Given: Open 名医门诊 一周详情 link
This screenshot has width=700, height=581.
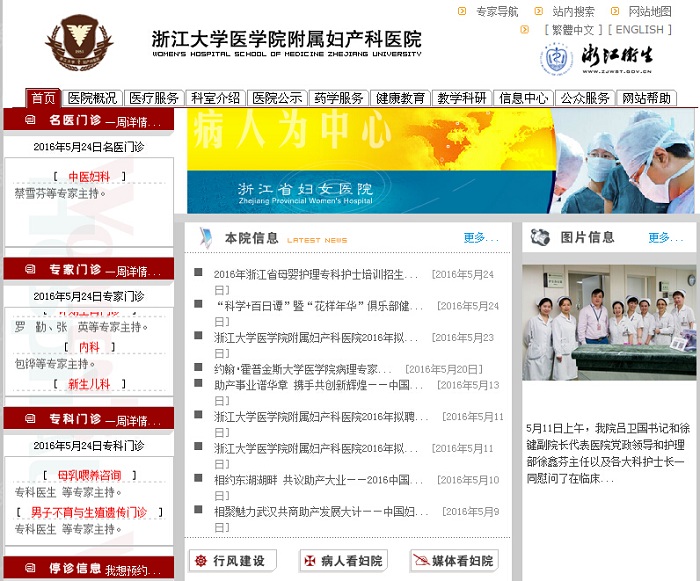Looking at the screenshot, I should point(133,122).
